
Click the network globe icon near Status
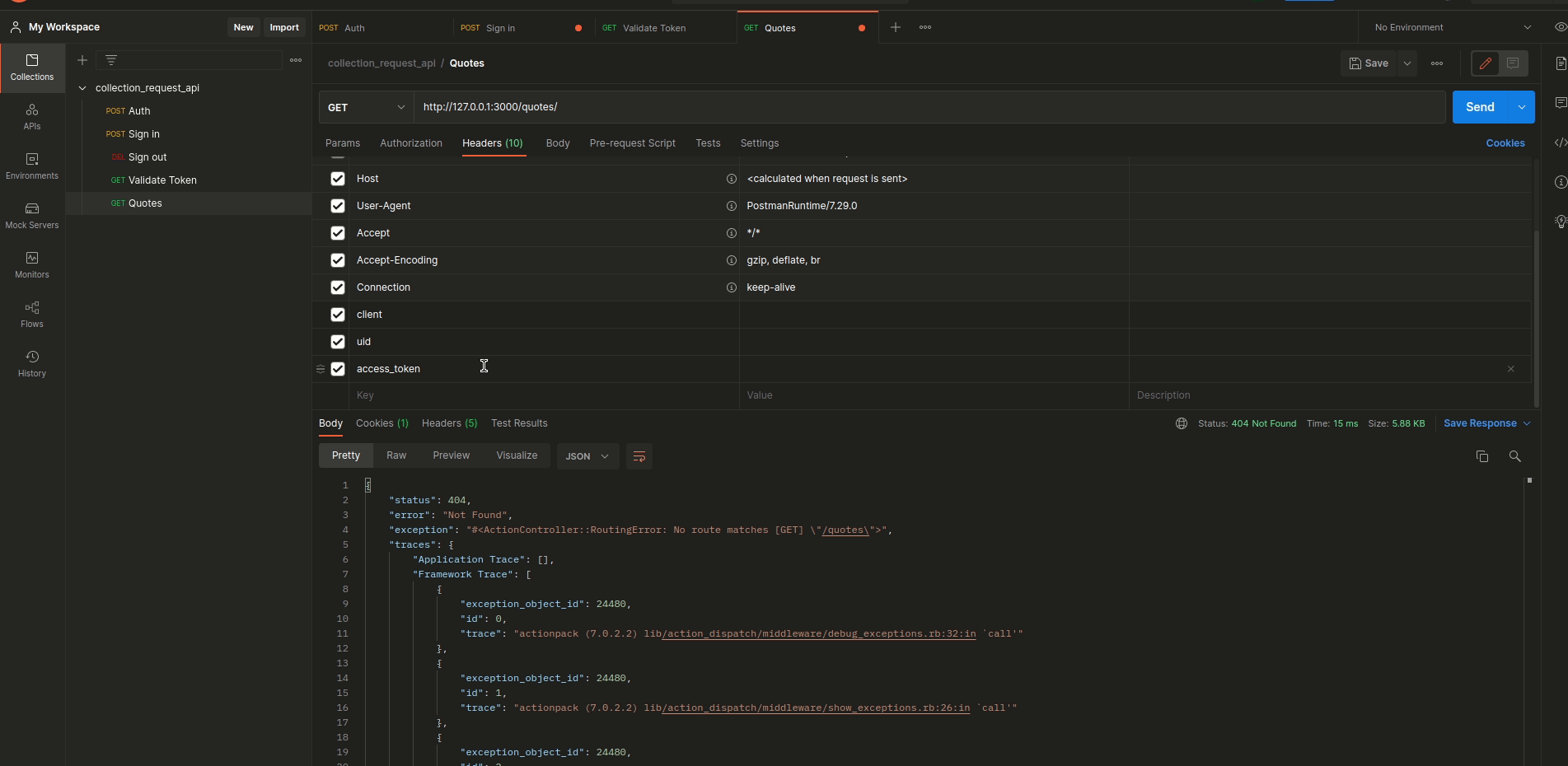(x=1182, y=423)
